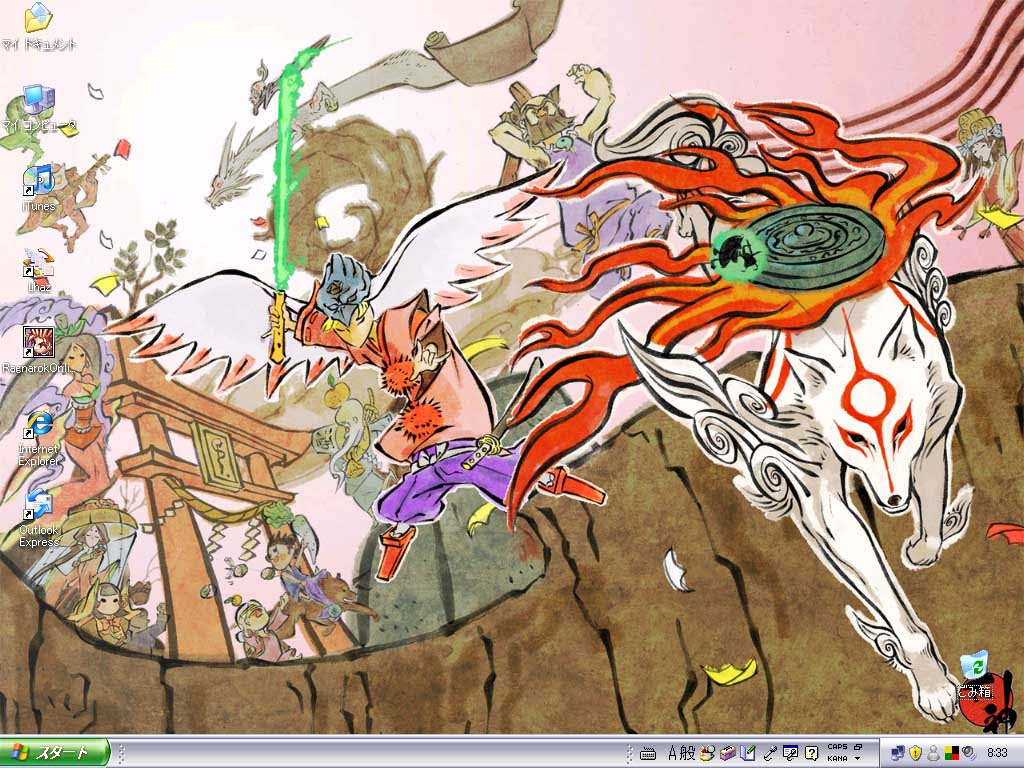Open the IME dictionary tool icon
1024x768 pixels.
(748, 753)
